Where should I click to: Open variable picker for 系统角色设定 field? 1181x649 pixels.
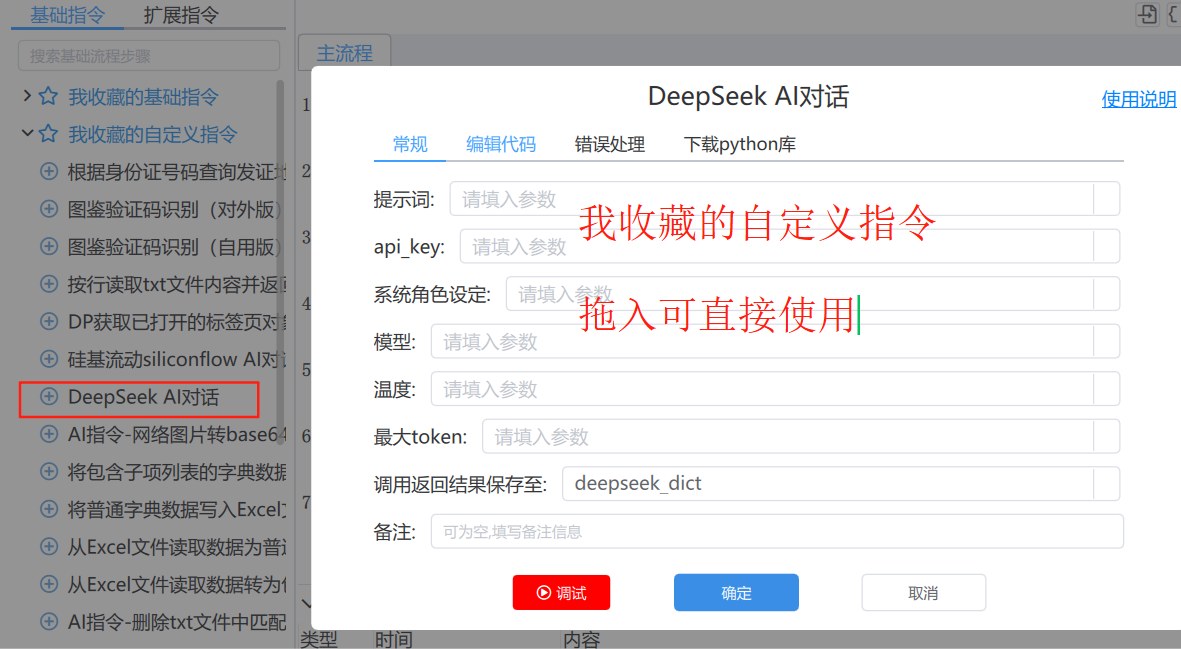tap(1106, 294)
